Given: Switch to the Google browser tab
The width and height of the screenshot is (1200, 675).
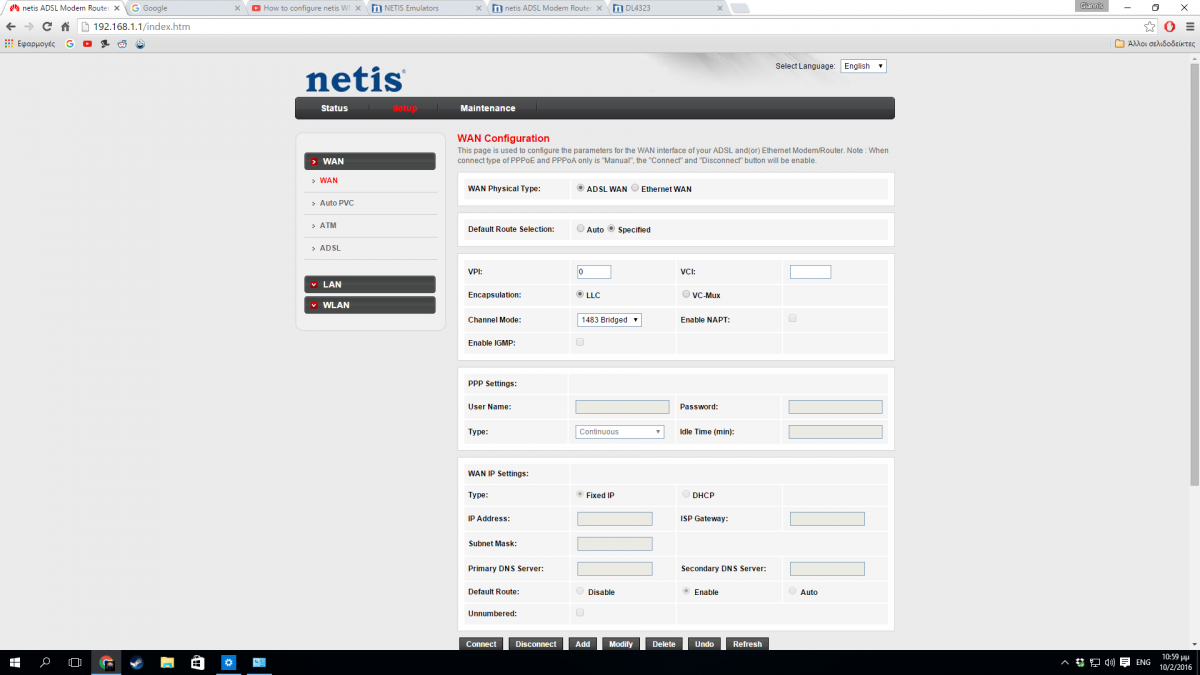Looking at the screenshot, I should coord(185,8).
